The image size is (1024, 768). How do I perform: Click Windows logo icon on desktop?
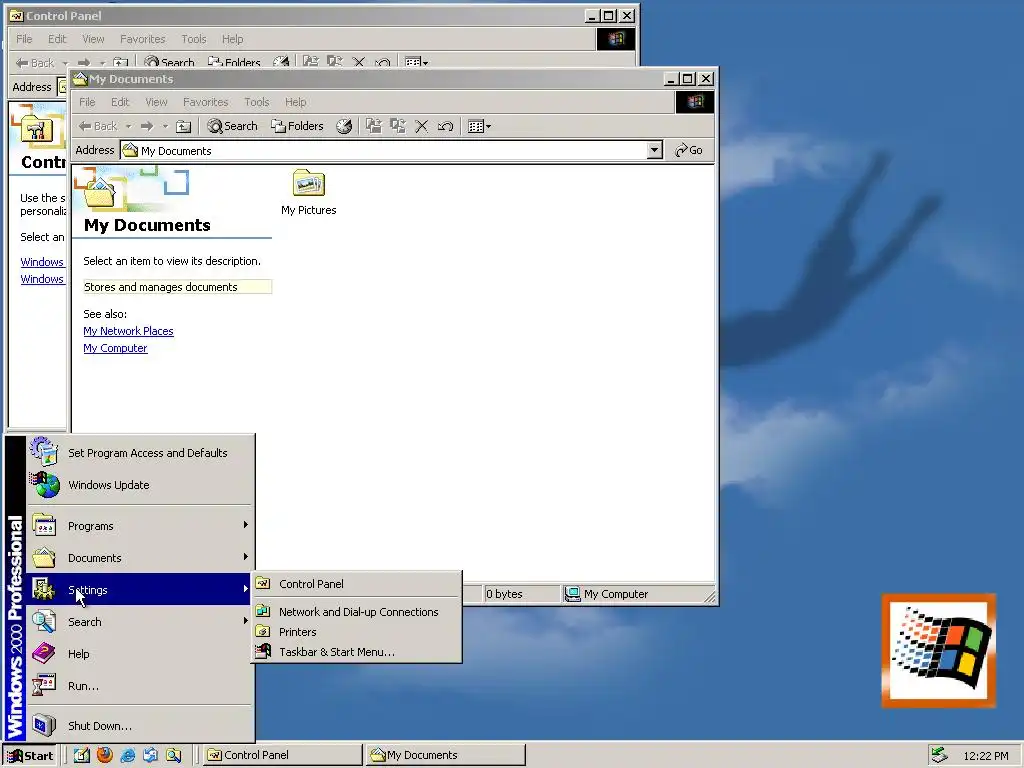click(x=938, y=650)
